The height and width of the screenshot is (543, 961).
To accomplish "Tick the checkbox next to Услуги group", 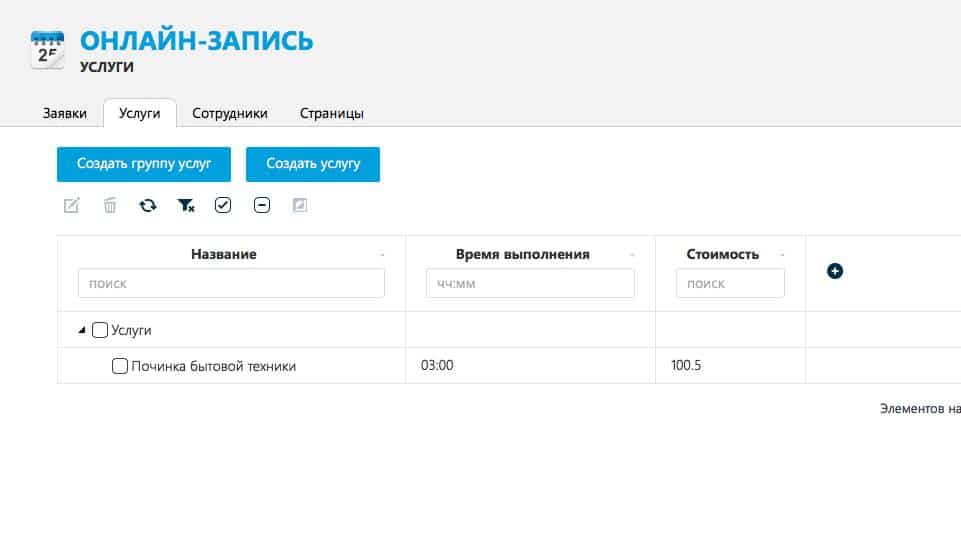I will pyautogui.click(x=100, y=330).
